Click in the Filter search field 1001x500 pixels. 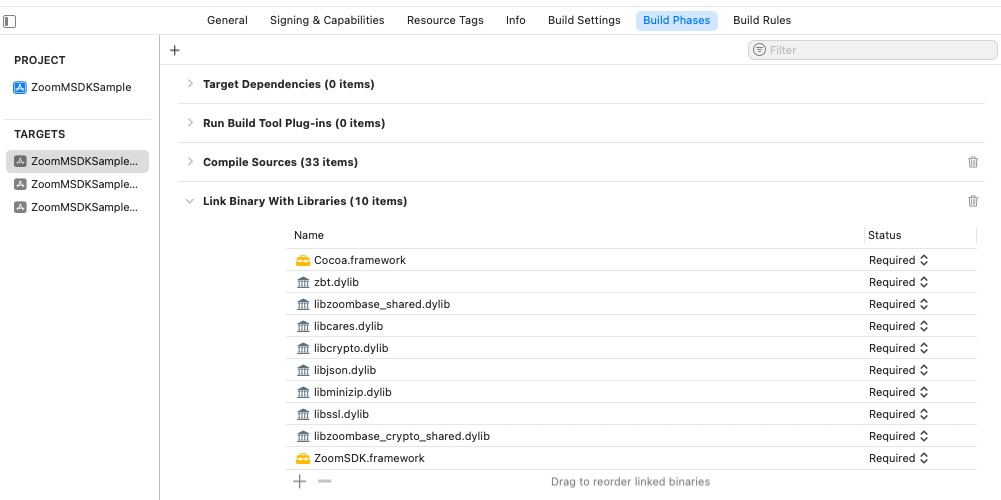click(872, 50)
